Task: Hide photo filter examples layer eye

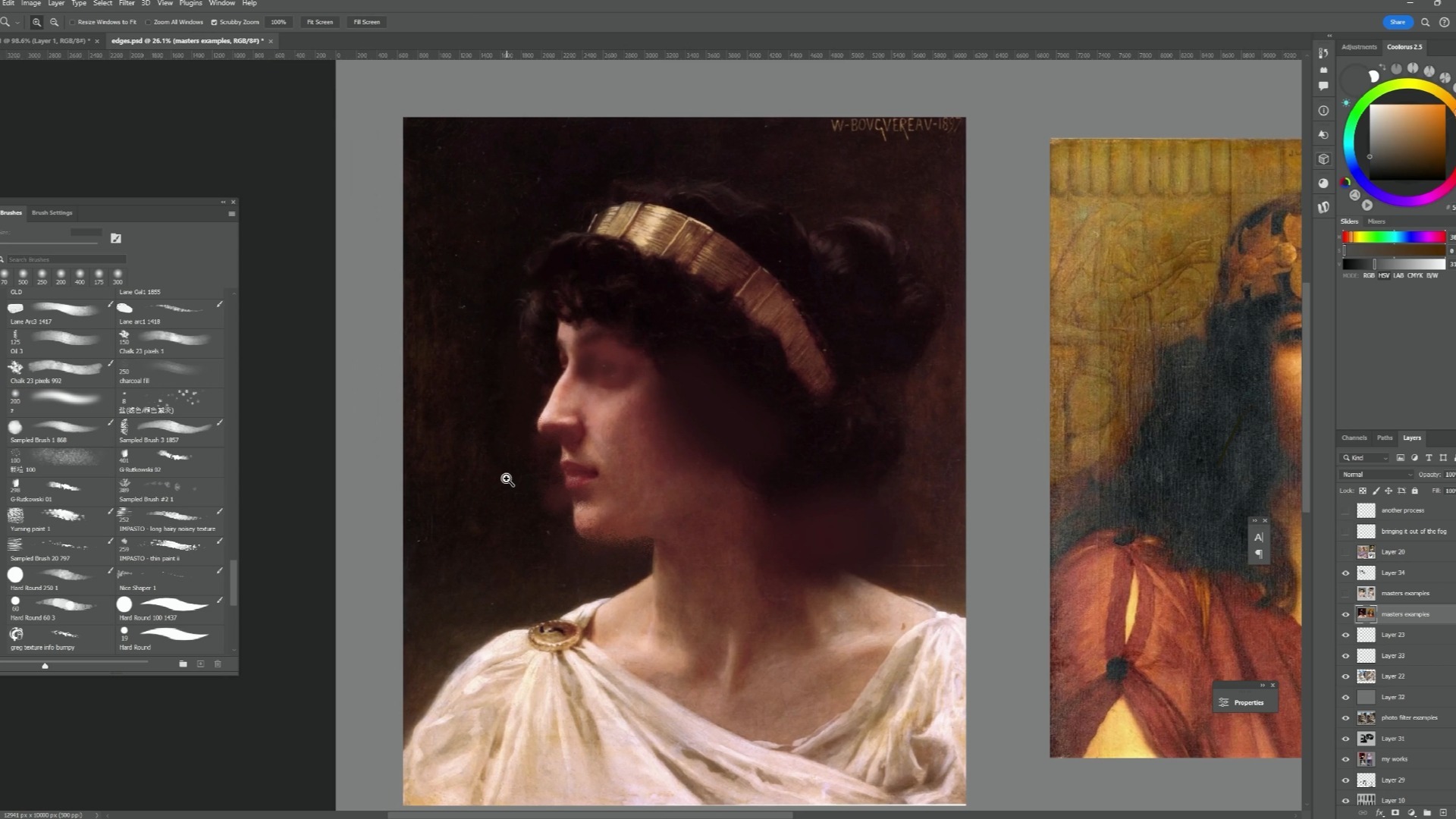Action: [1346, 718]
